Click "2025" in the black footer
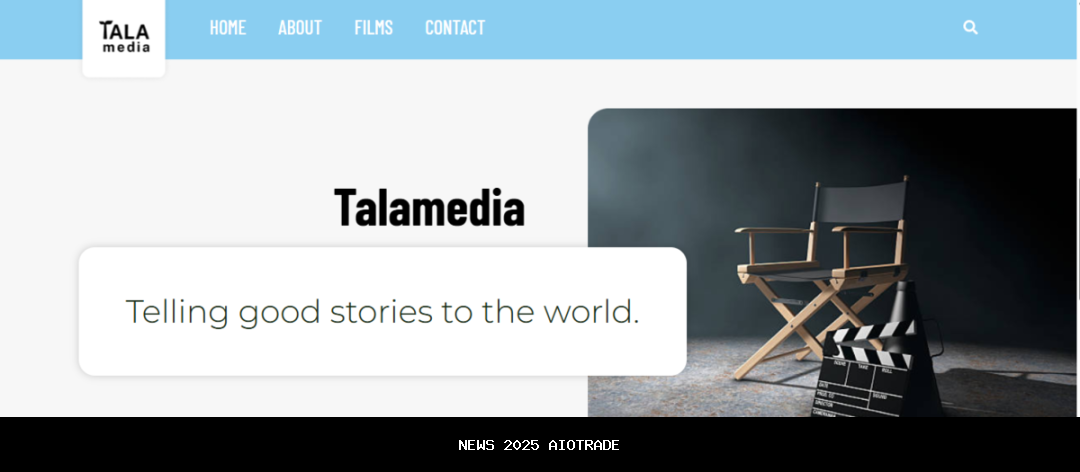 (x=521, y=445)
